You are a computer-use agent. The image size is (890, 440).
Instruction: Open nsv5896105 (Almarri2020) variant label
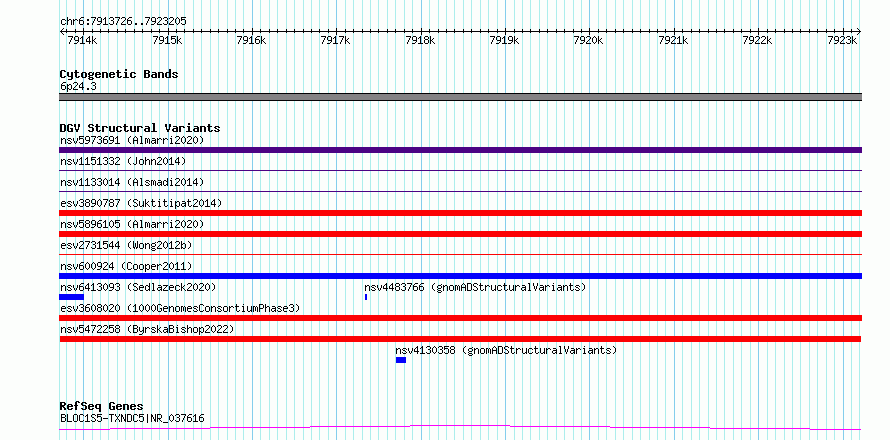tap(132, 224)
